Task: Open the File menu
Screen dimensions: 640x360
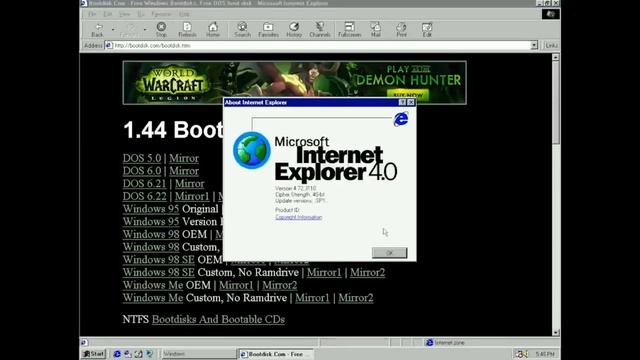Action: tap(92, 14)
